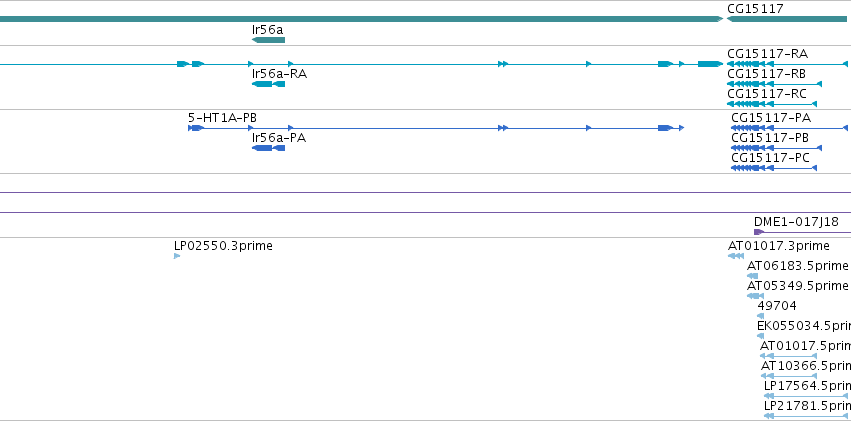
Task: Click the Ir56a-RA transcript glyph
Action: 268,84
